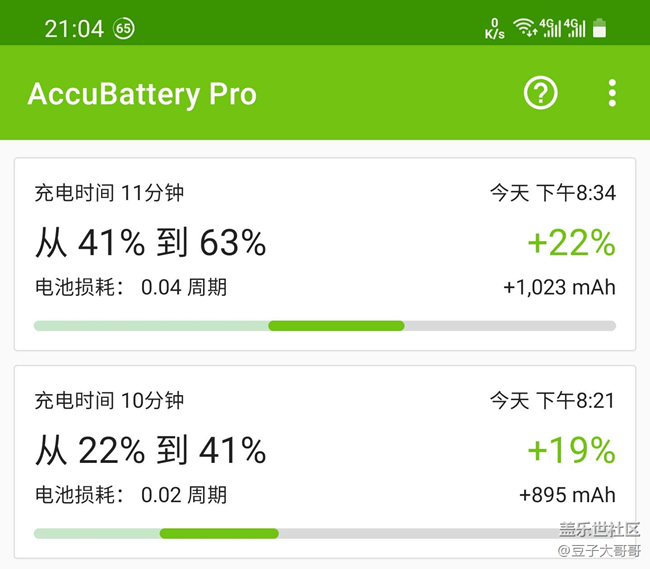Open the 22% to 41% charging session
Viewport: 650px width, 569px height.
point(325,462)
